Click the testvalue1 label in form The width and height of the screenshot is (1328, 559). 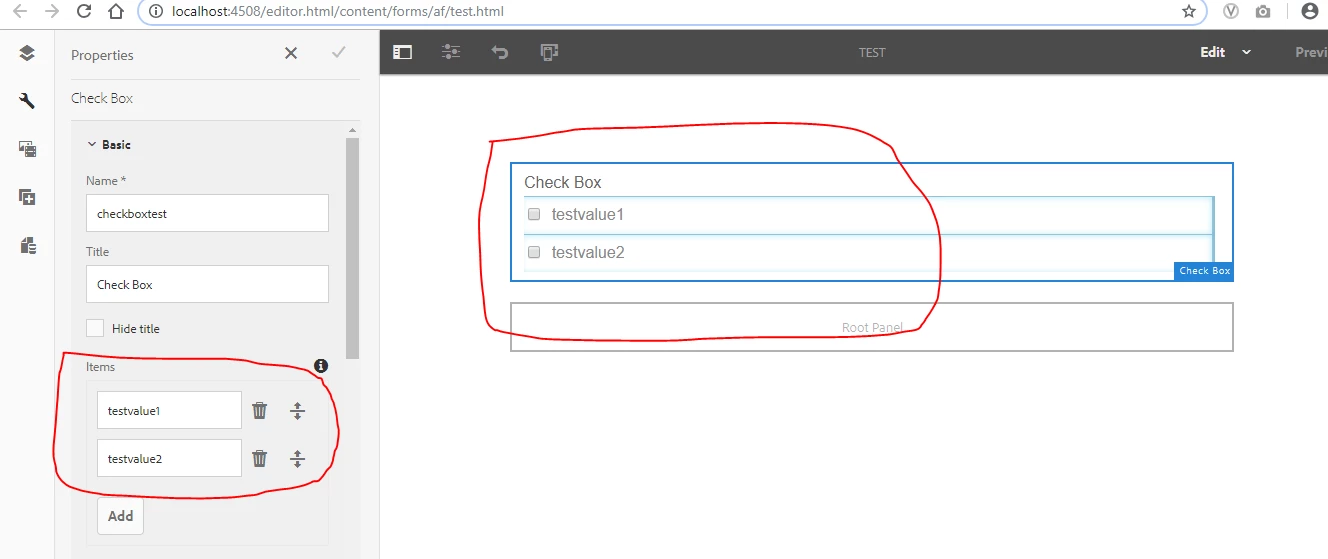point(588,214)
